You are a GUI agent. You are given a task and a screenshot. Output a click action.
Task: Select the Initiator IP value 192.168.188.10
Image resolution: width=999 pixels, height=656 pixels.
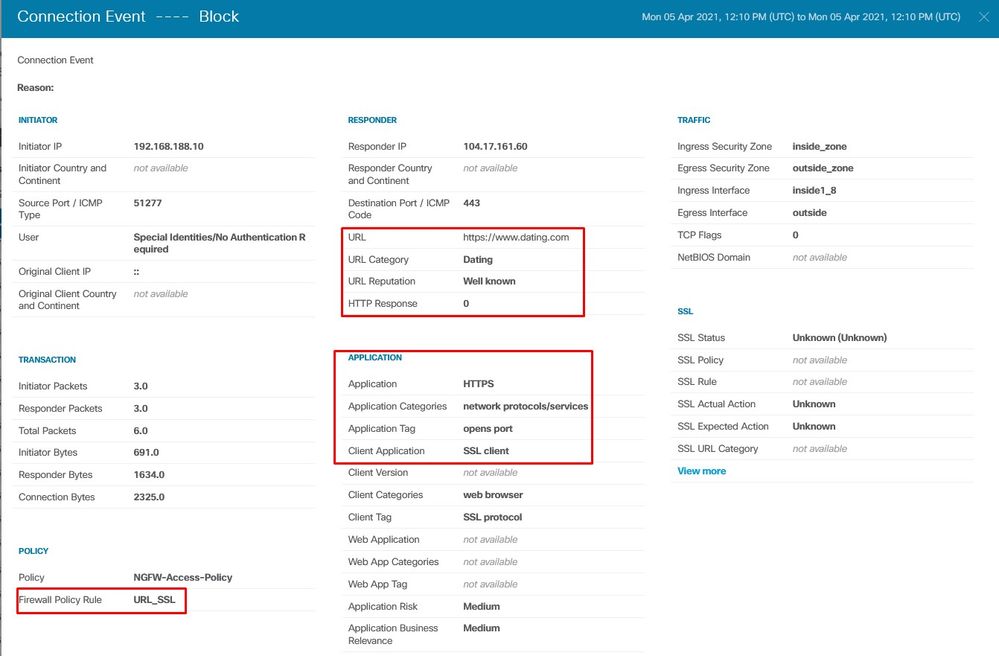pos(169,146)
